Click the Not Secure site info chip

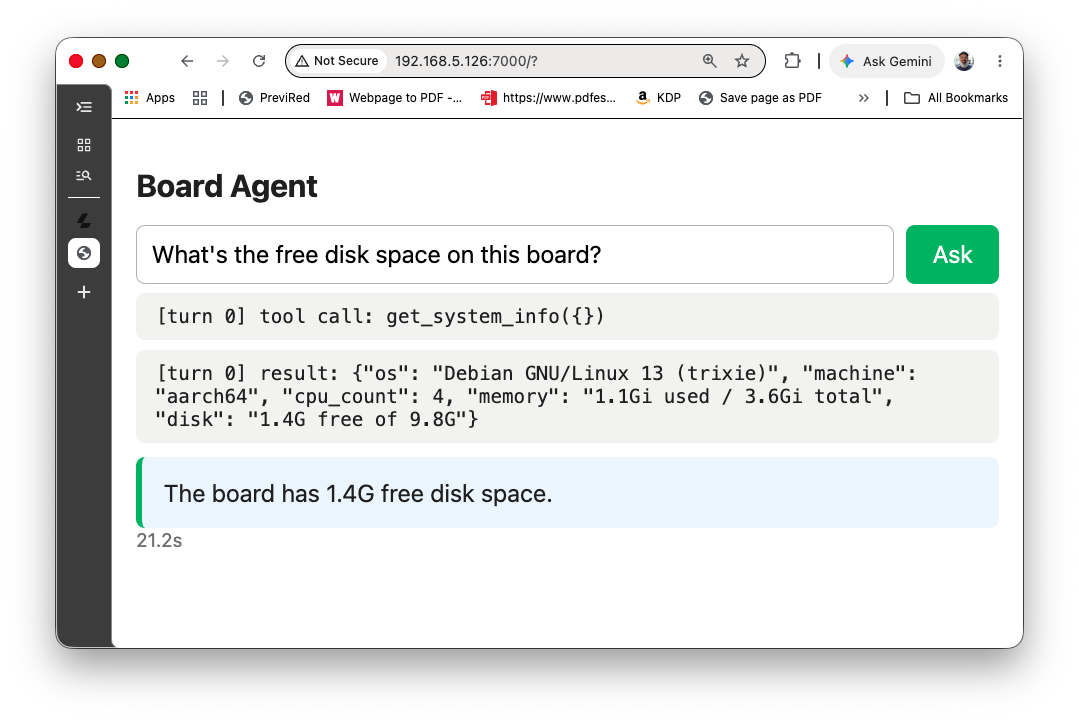337,61
